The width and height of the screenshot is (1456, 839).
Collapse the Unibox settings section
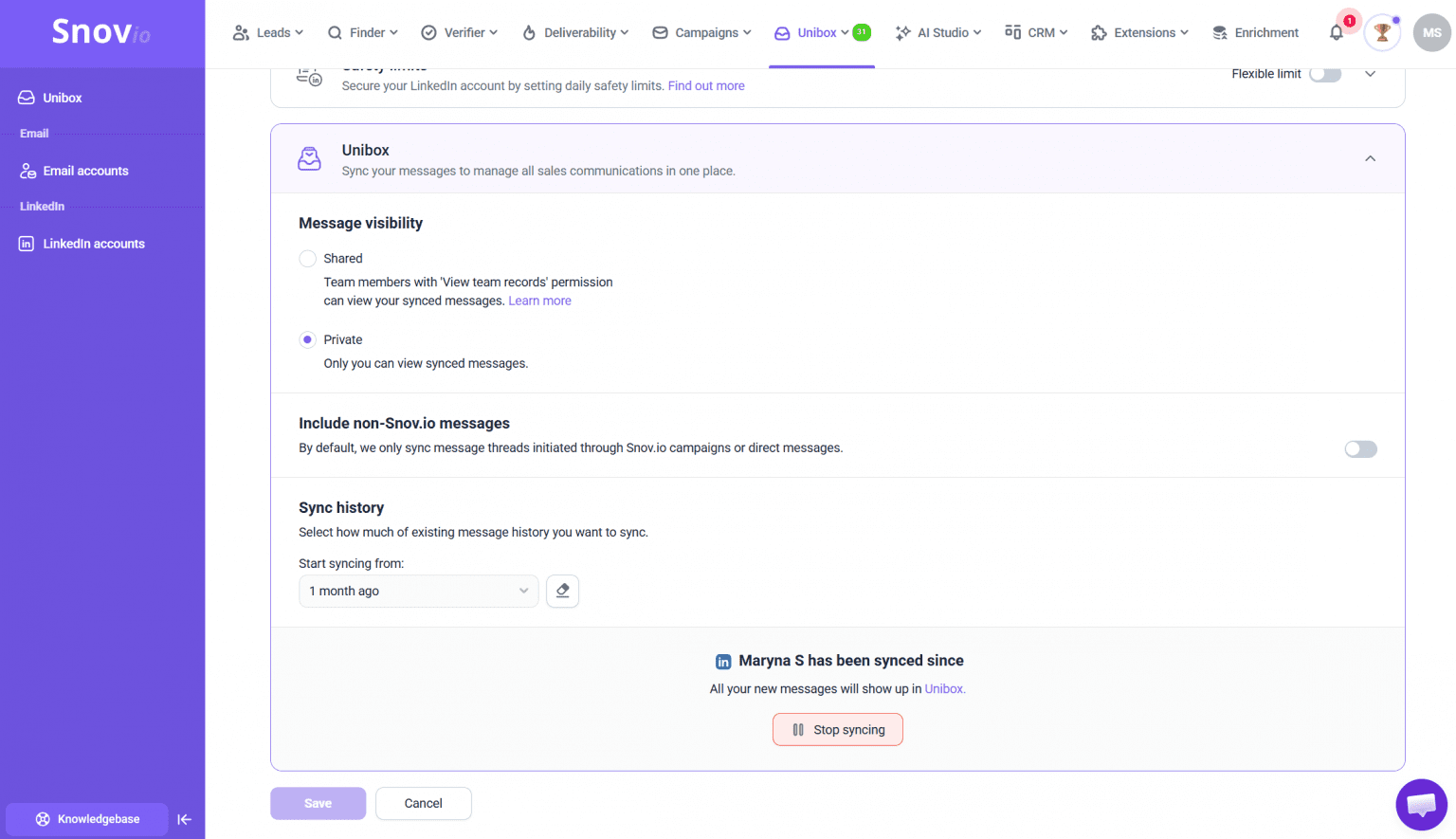coord(1370,159)
